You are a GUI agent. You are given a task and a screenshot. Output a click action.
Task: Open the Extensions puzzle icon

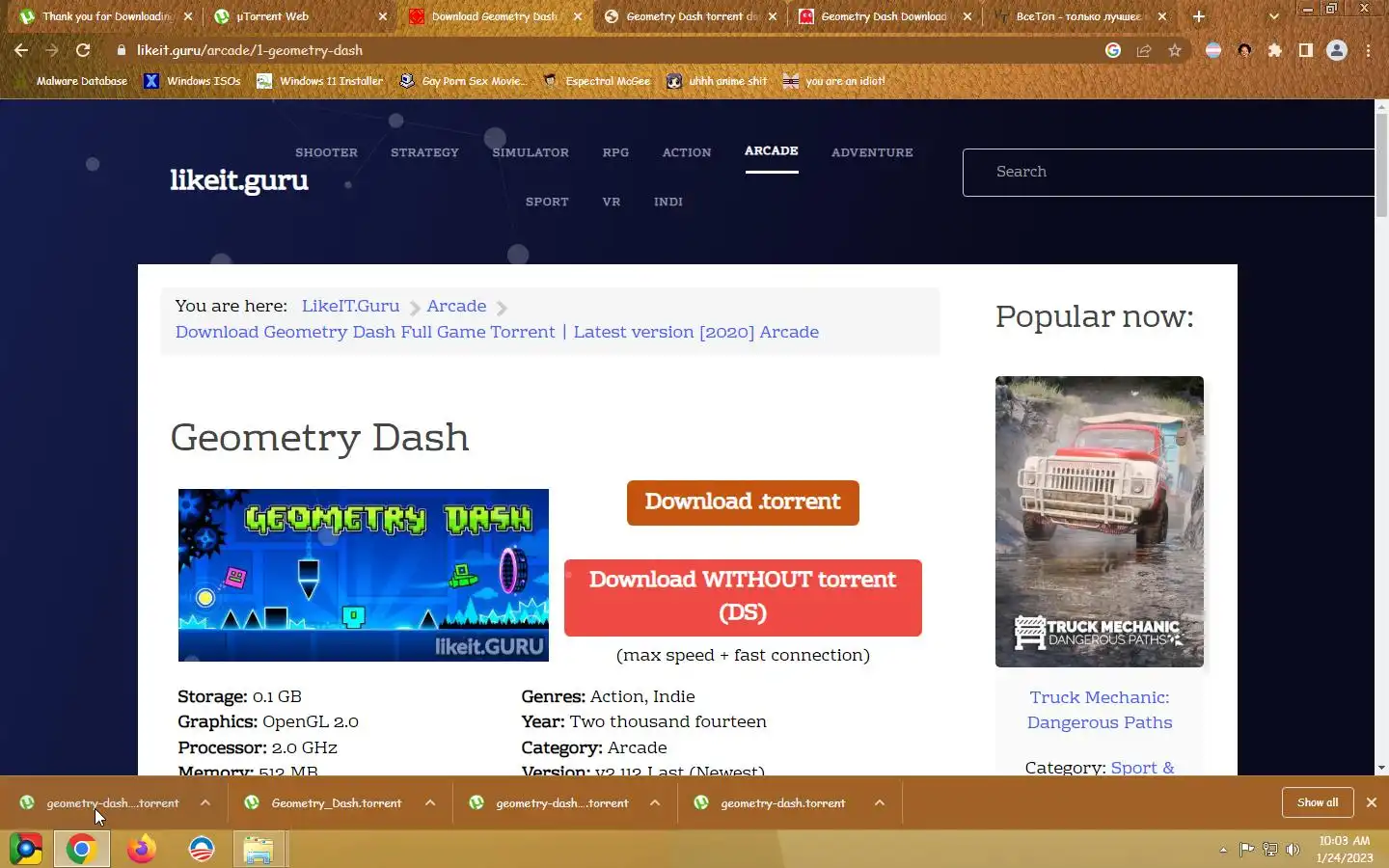[x=1275, y=50]
